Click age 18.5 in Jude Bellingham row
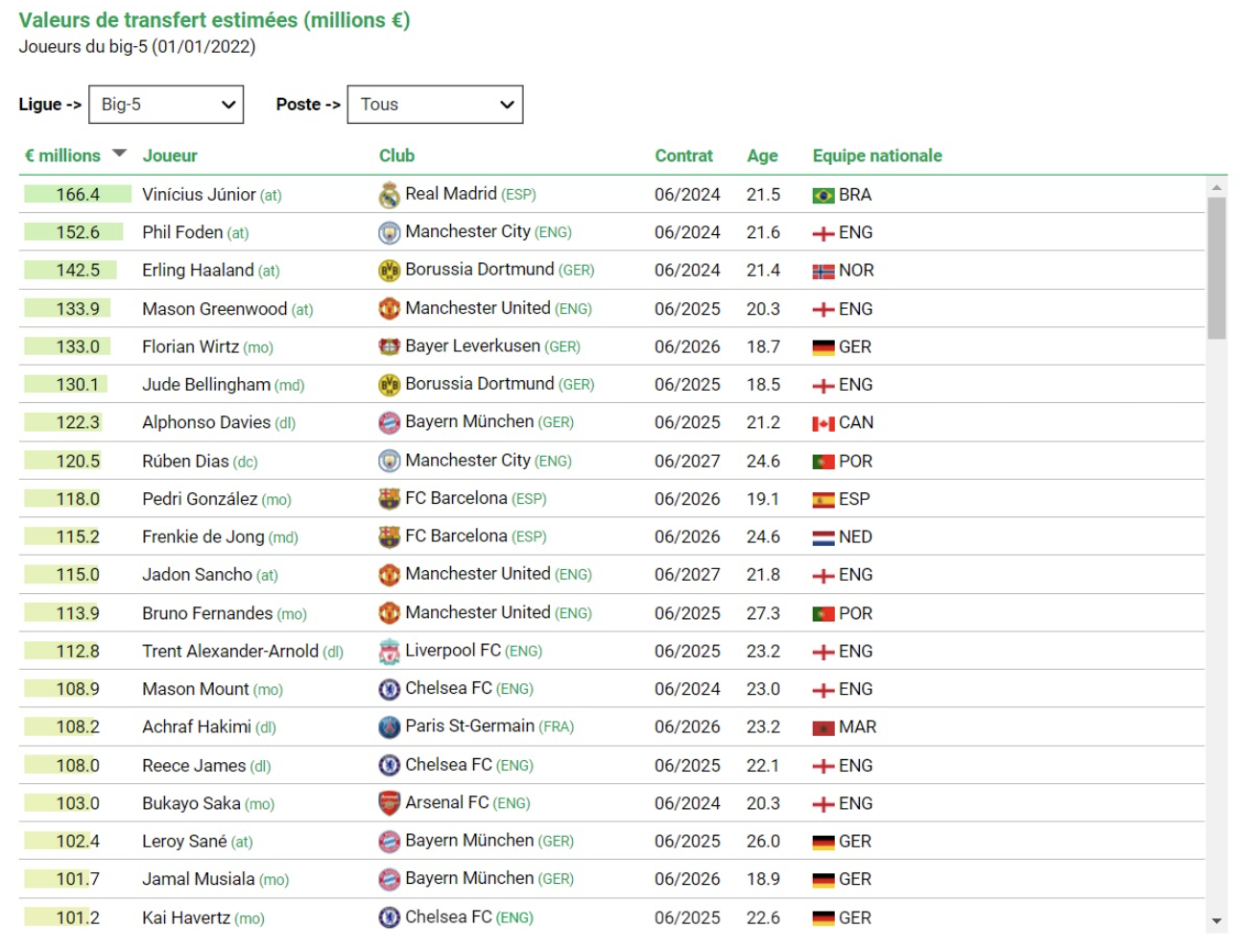 click(763, 385)
